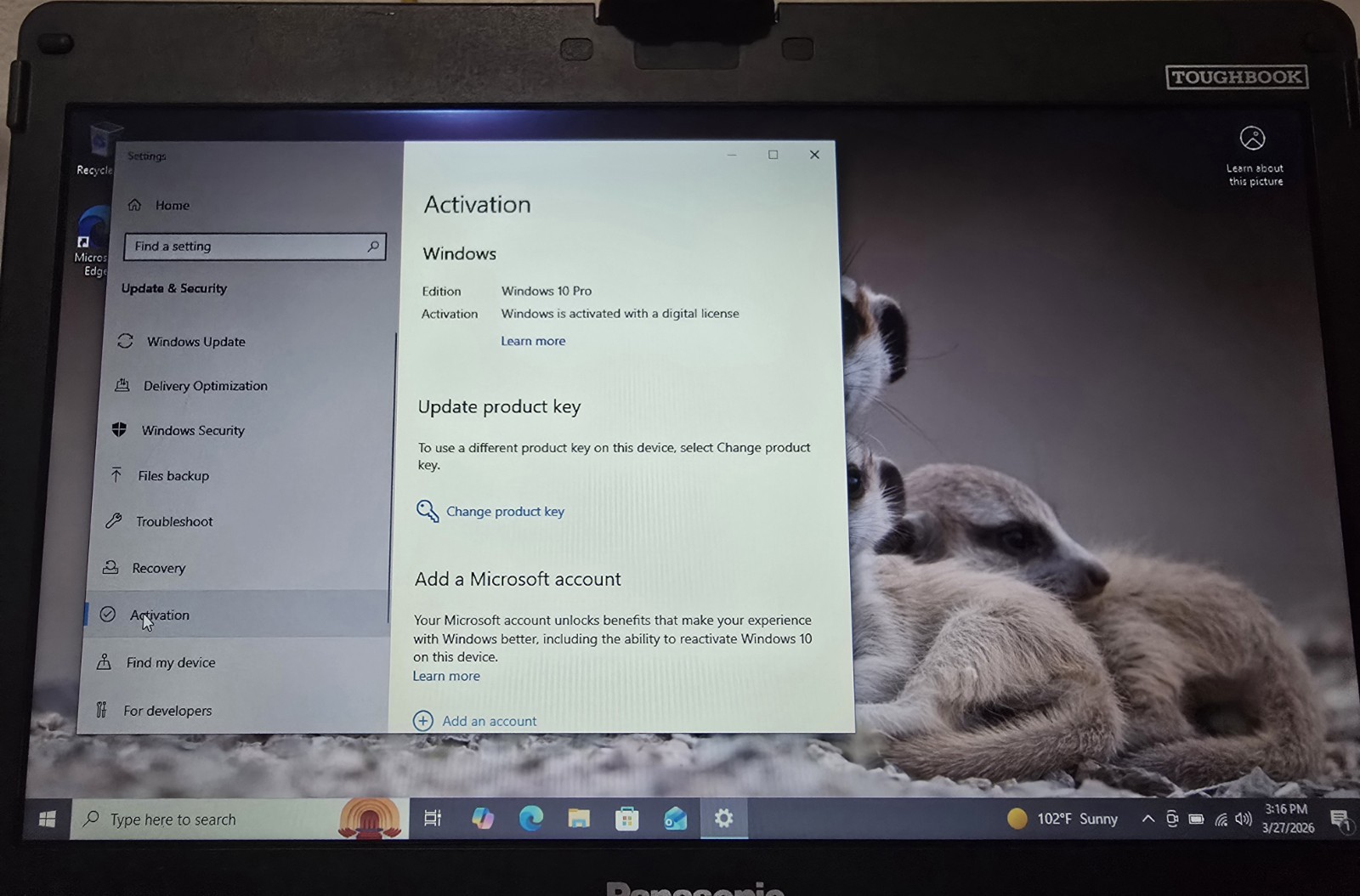This screenshot has height=896, width=1360.
Task: Click the Windows 10 Pro edition text
Action: click(547, 291)
